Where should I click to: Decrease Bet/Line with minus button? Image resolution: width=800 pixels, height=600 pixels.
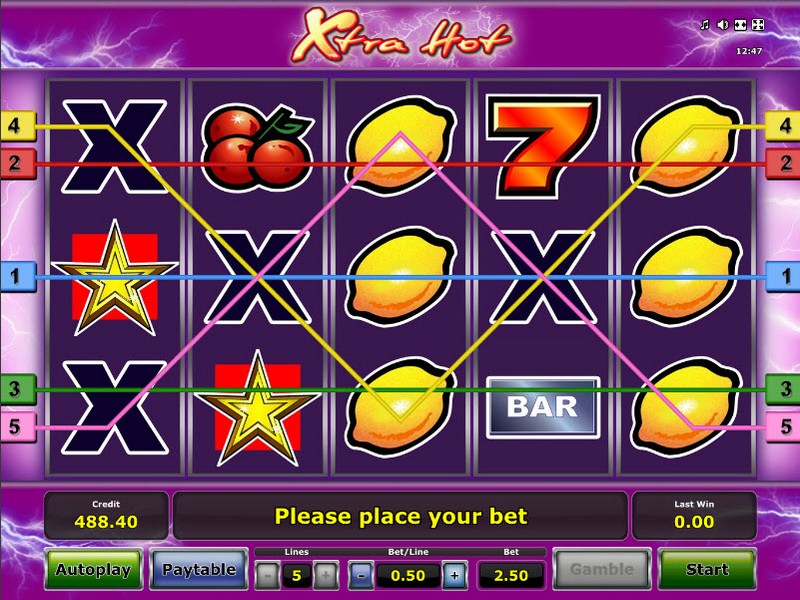[361, 576]
